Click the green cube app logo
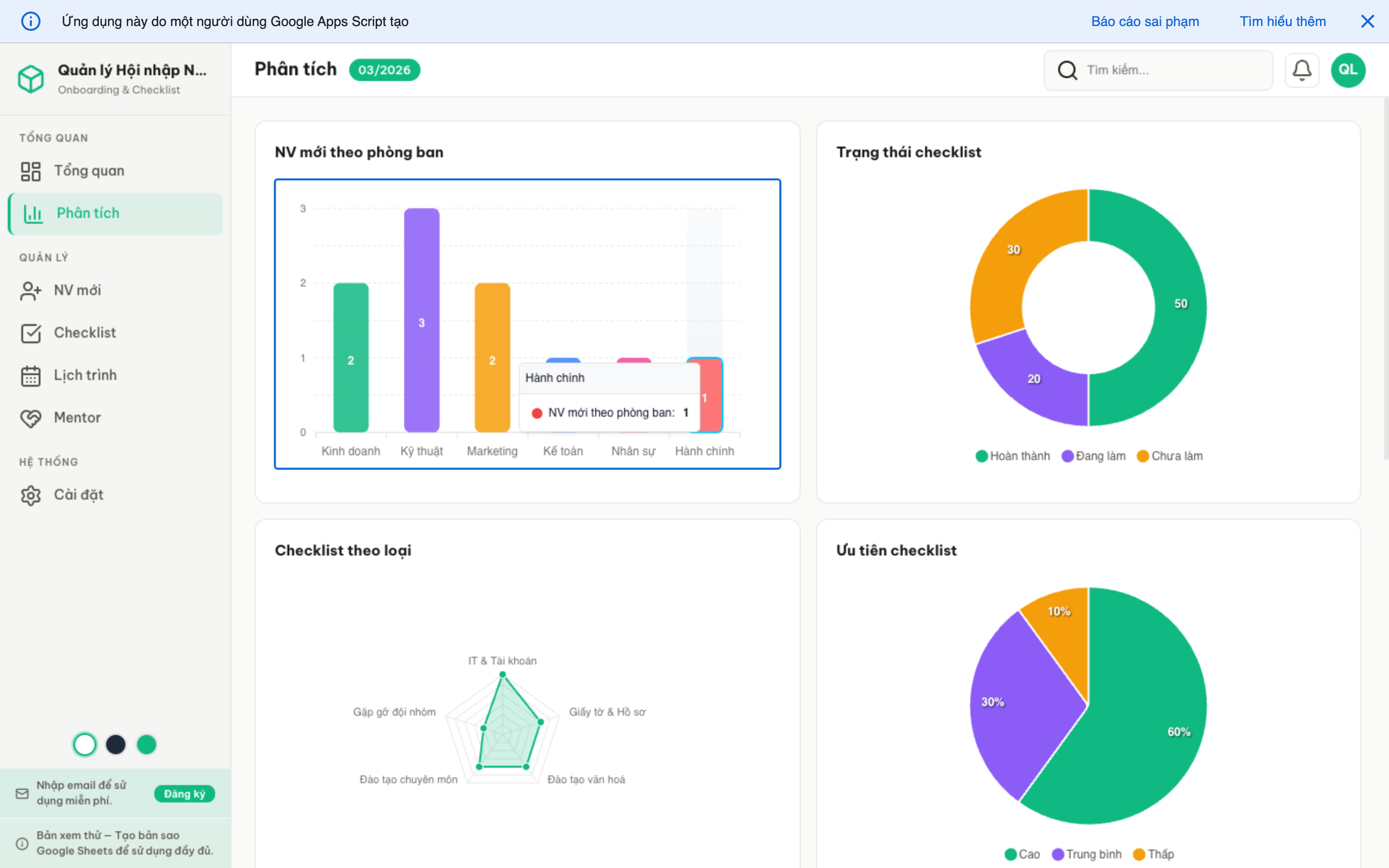The height and width of the screenshot is (868, 1389). (31, 79)
